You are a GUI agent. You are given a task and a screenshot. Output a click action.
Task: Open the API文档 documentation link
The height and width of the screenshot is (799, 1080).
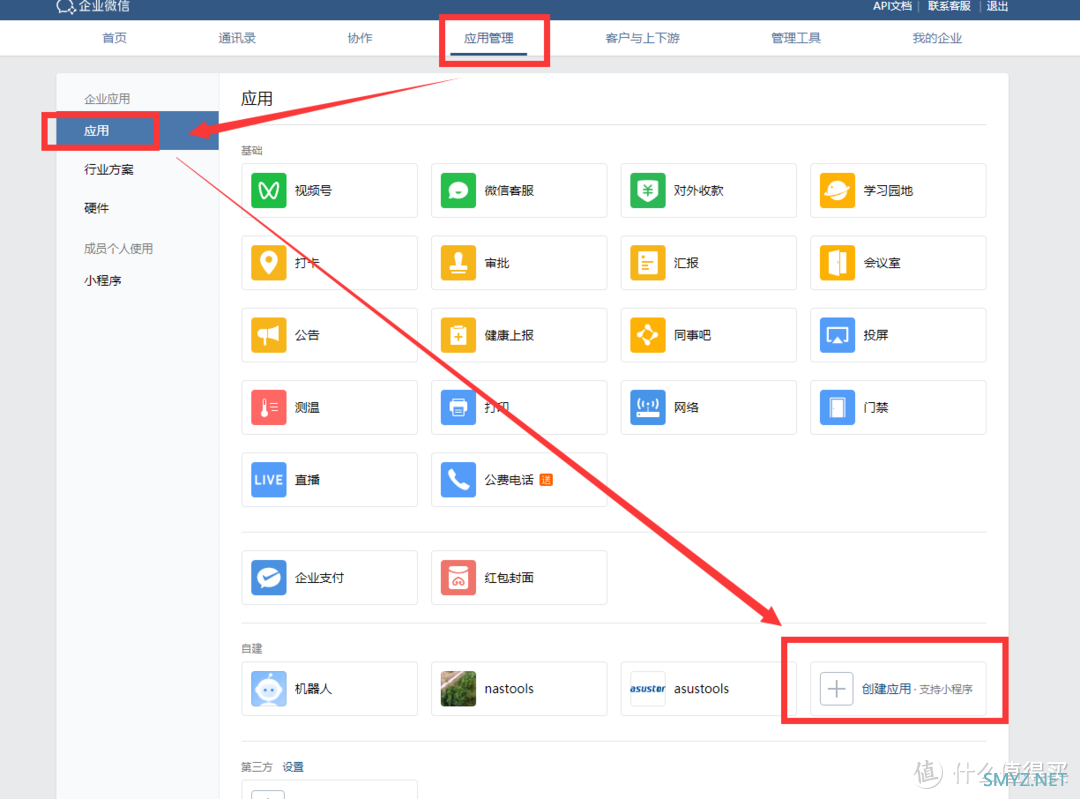(x=892, y=6)
